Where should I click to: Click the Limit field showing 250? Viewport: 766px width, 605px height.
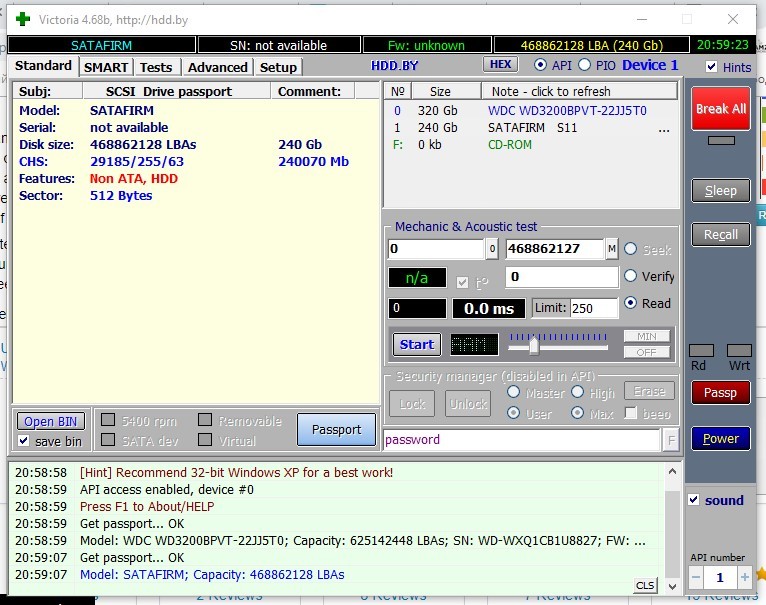click(594, 308)
